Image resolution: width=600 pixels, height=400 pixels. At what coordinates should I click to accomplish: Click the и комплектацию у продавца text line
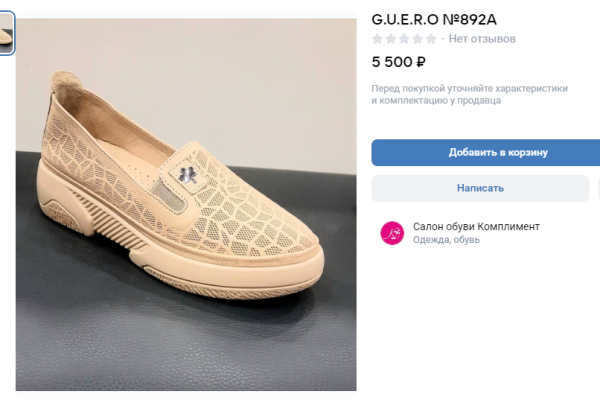[x=436, y=101]
